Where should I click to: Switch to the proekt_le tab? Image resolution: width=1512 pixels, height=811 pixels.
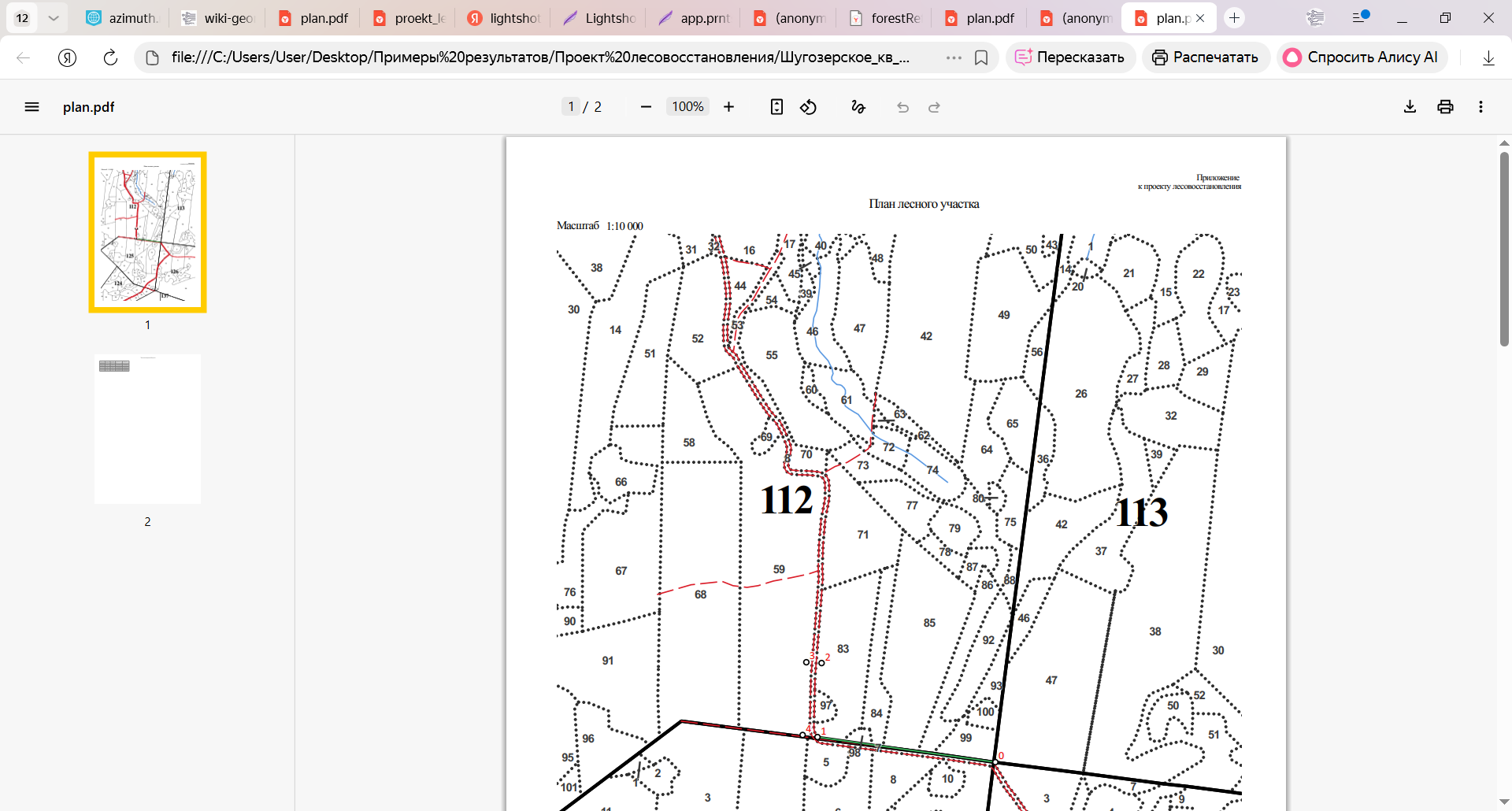click(409, 17)
